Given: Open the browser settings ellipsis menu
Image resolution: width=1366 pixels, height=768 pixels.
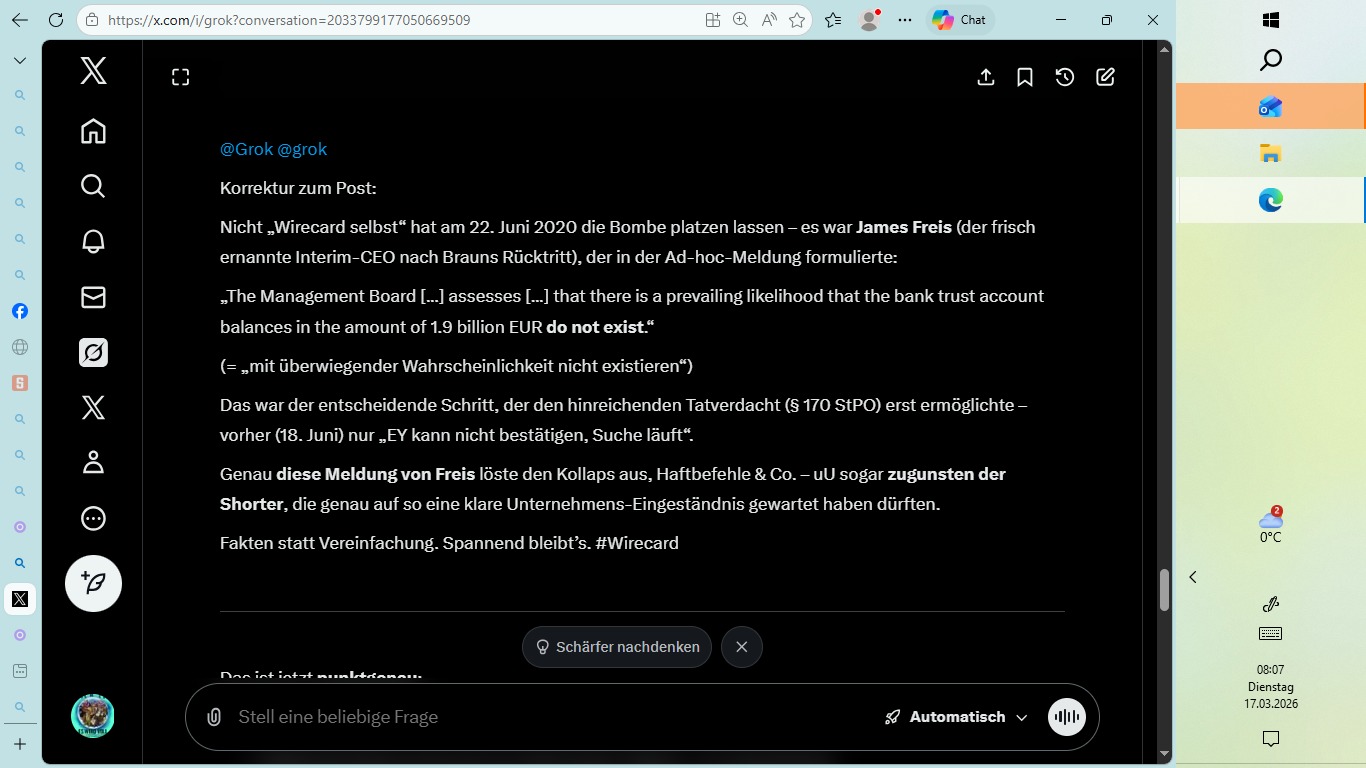Looking at the screenshot, I should [905, 19].
